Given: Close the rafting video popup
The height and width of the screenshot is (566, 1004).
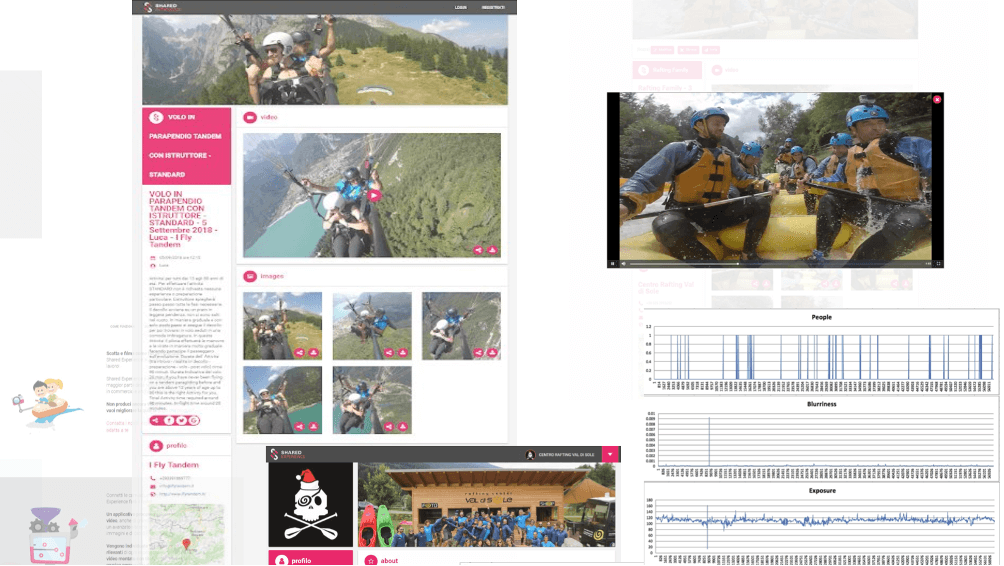Looking at the screenshot, I should 937,99.
